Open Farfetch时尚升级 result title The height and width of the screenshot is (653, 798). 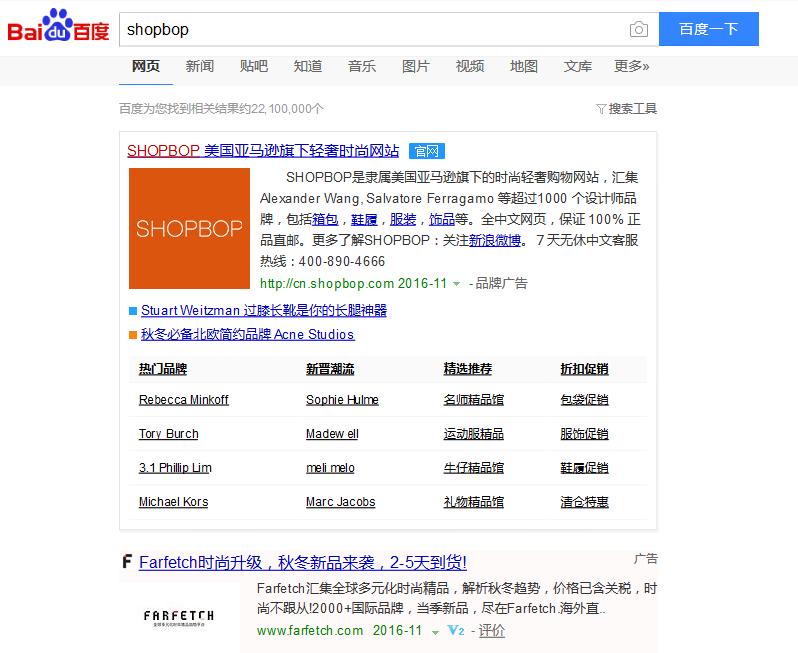[303, 562]
